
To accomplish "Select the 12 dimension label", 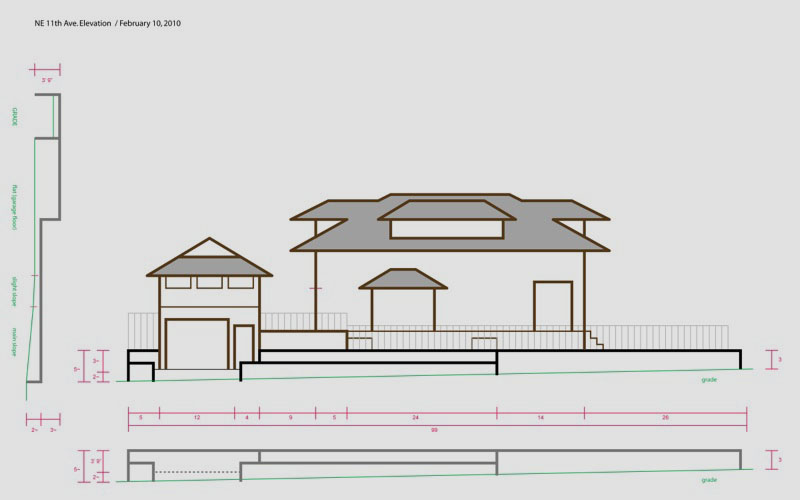I will coord(196,414).
